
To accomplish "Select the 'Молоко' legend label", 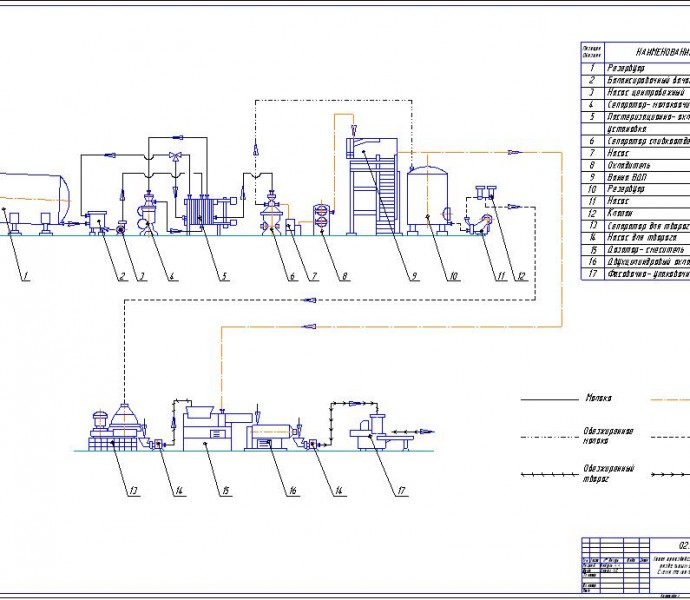I will point(598,398).
